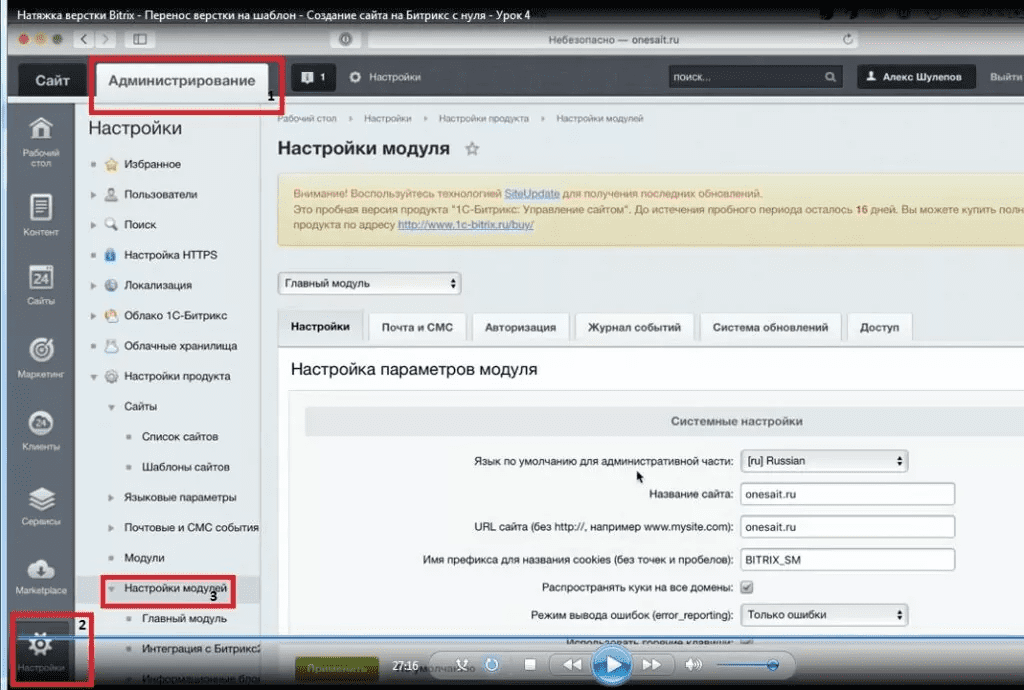Switch to Система обновлений tab
The width and height of the screenshot is (1024, 690).
point(770,327)
